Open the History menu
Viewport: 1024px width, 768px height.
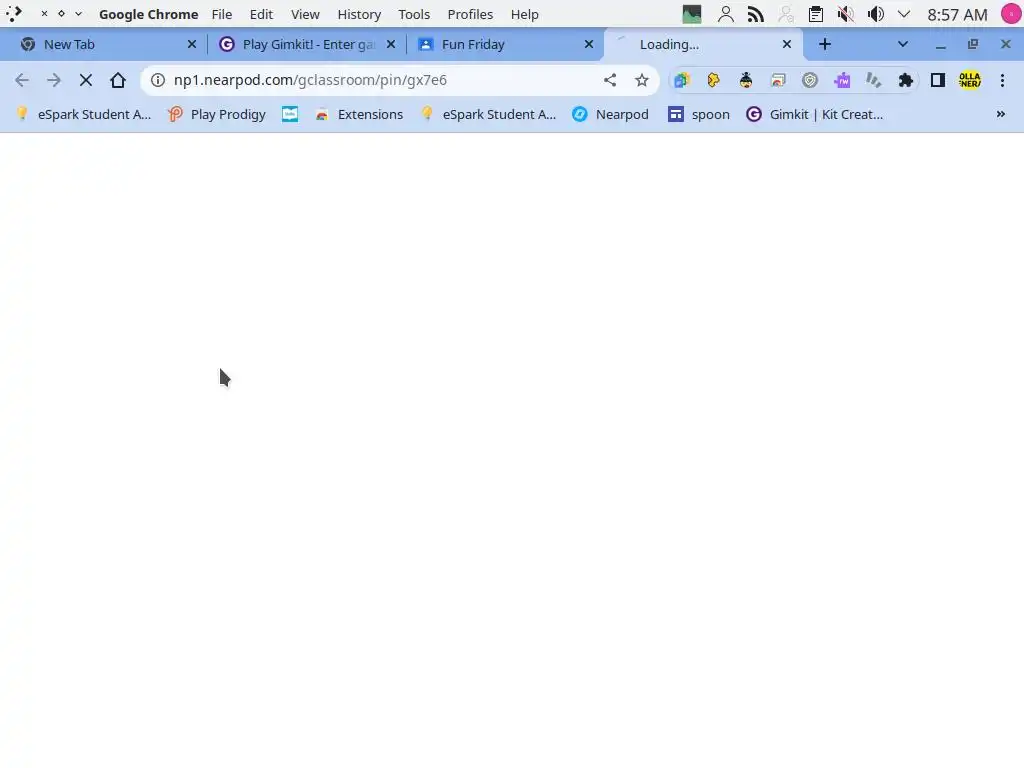359,14
